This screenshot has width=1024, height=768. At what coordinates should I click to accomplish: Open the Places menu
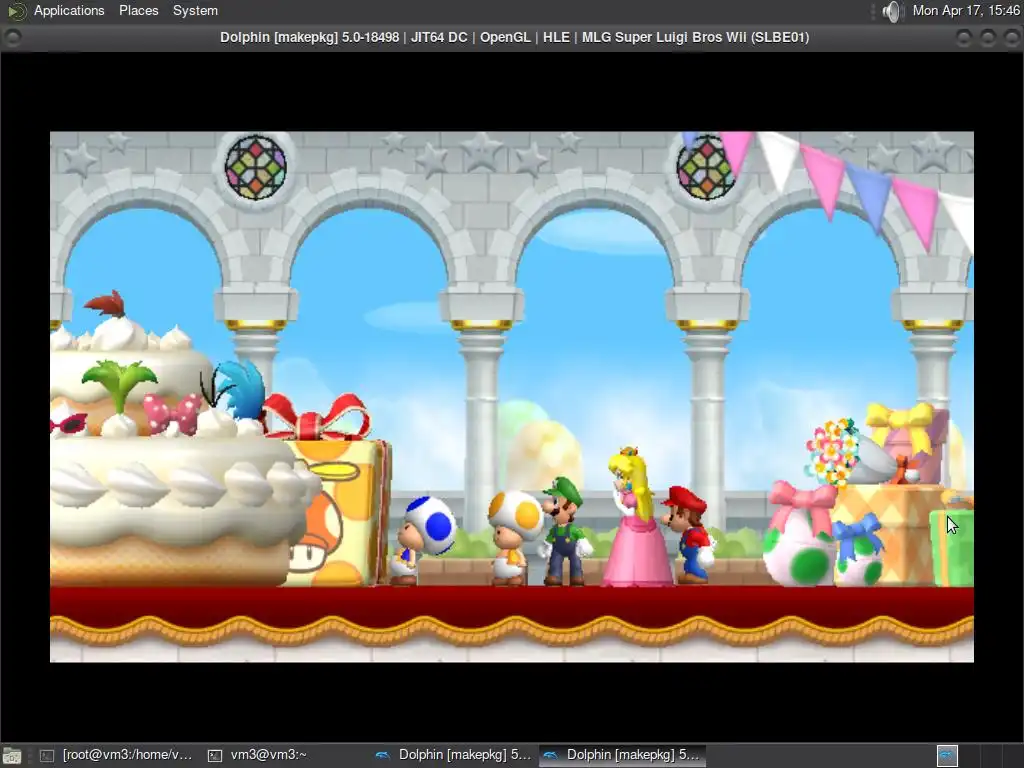tap(138, 10)
